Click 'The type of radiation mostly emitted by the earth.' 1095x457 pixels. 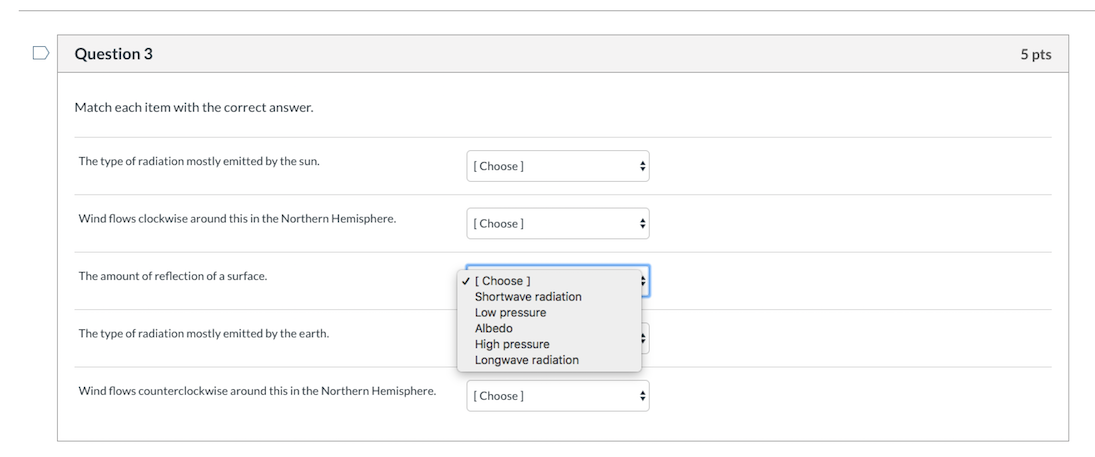pos(203,333)
